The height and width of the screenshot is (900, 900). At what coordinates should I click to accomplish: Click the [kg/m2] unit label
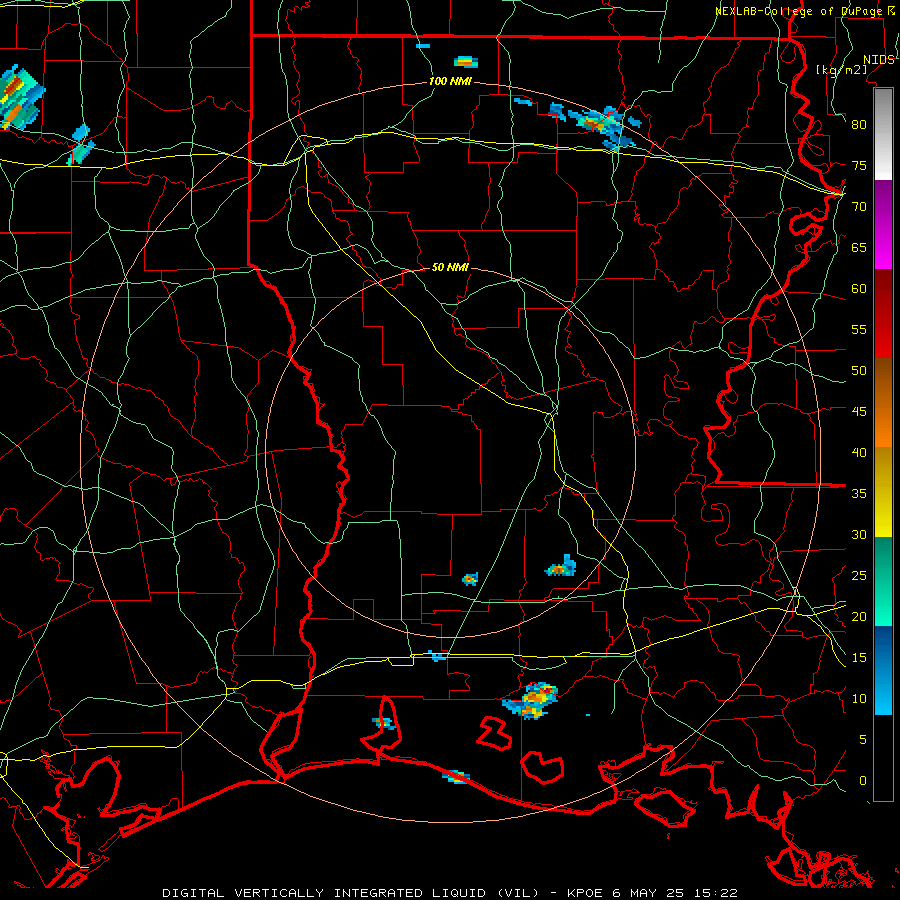click(x=841, y=70)
